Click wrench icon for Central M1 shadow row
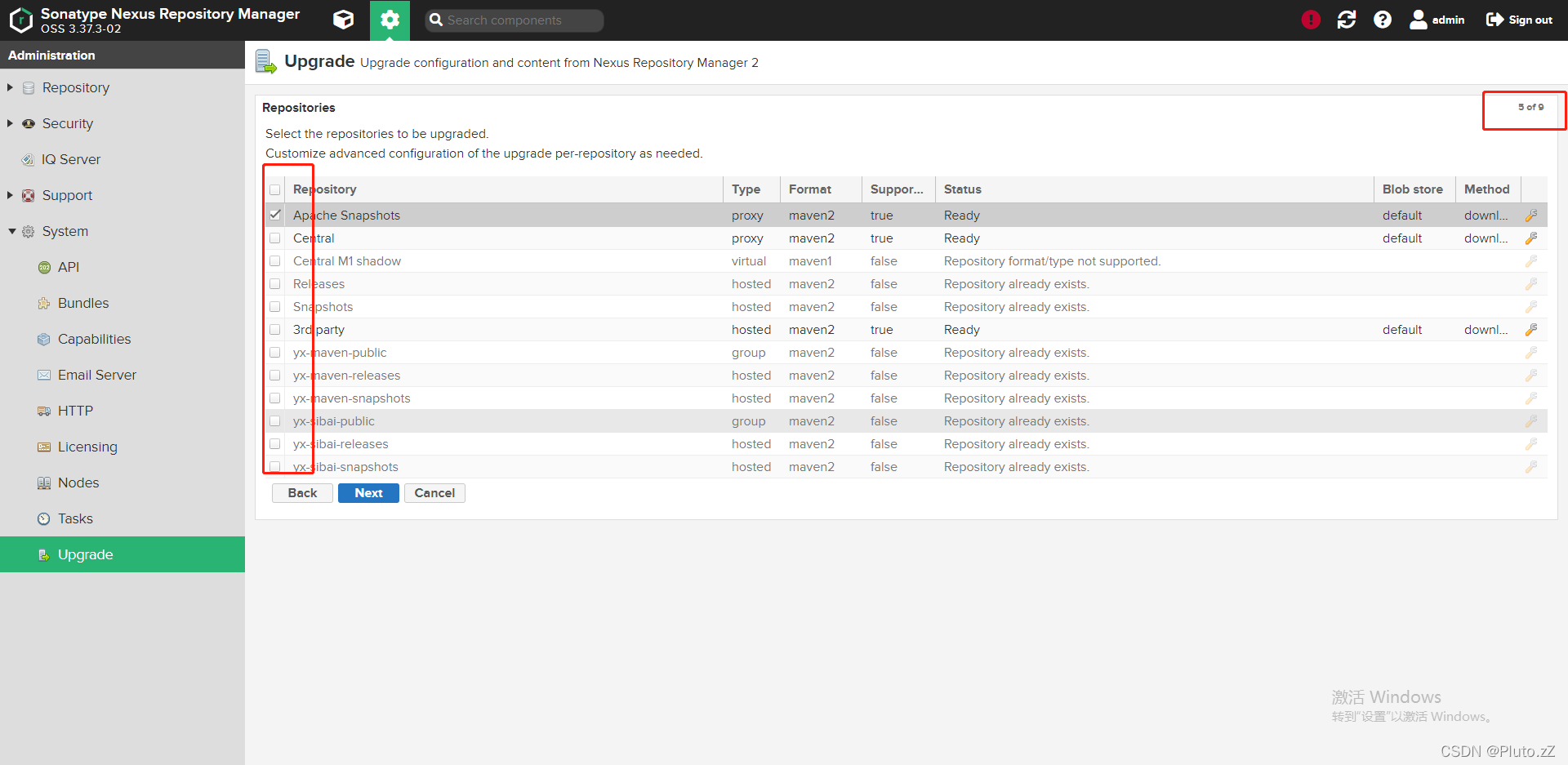1568x765 pixels. click(x=1531, y=261)
